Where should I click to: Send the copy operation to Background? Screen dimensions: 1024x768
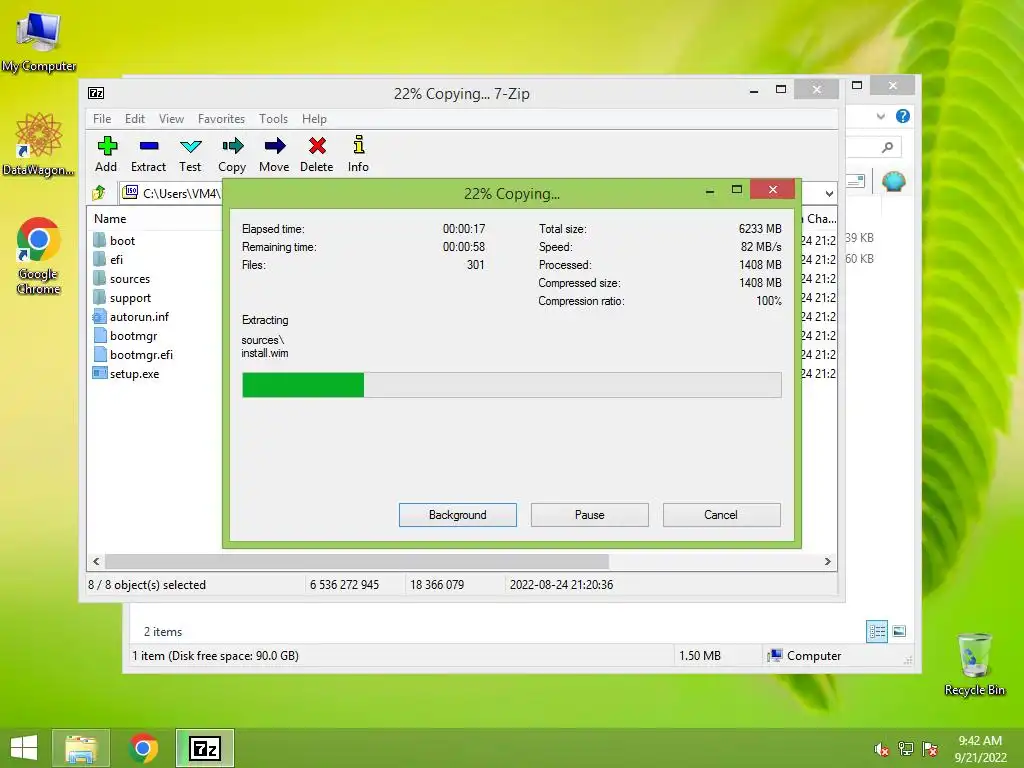click(x=458, y=515)
